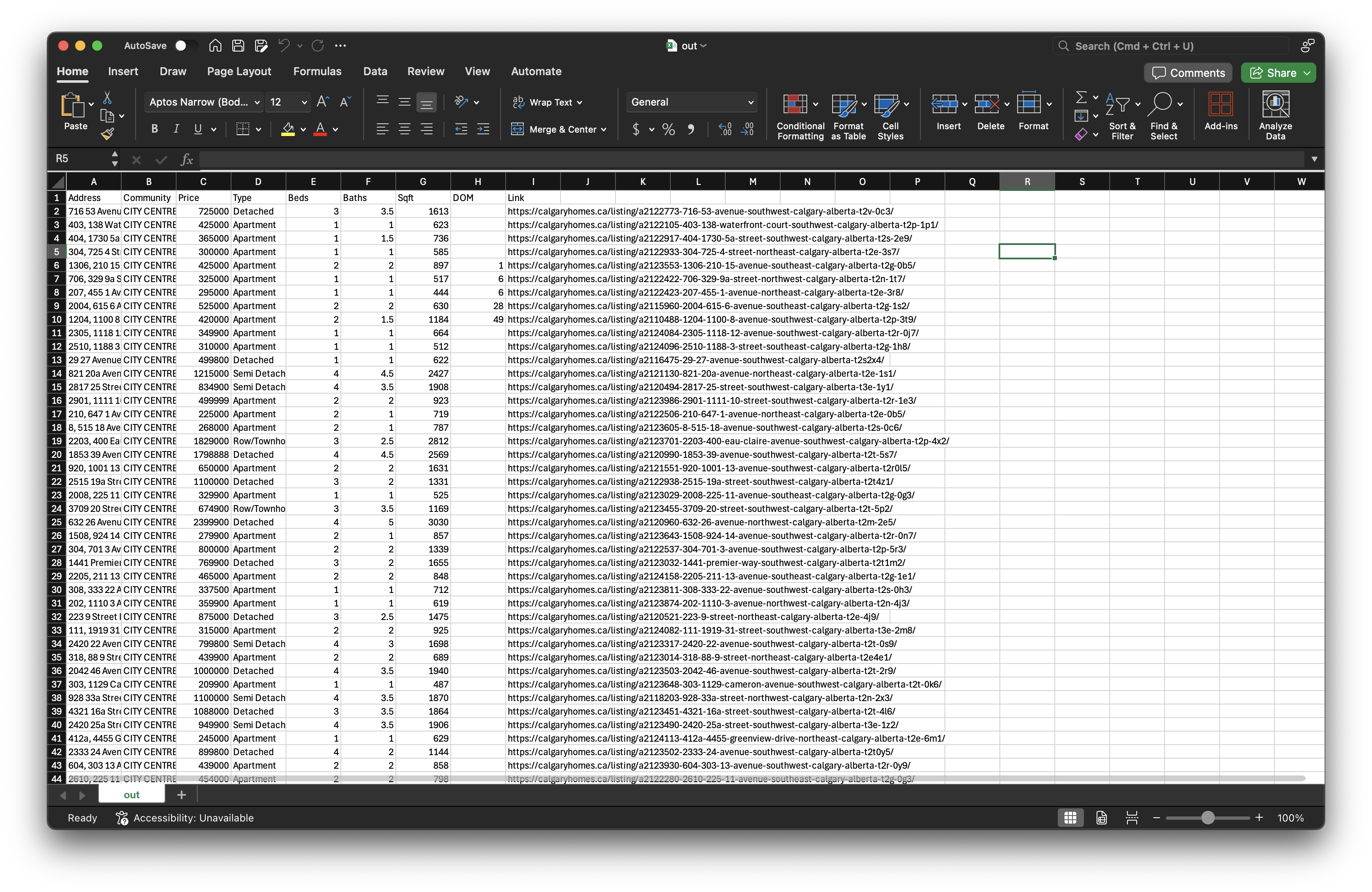Toggle Bold formatting

pos(155,130)
